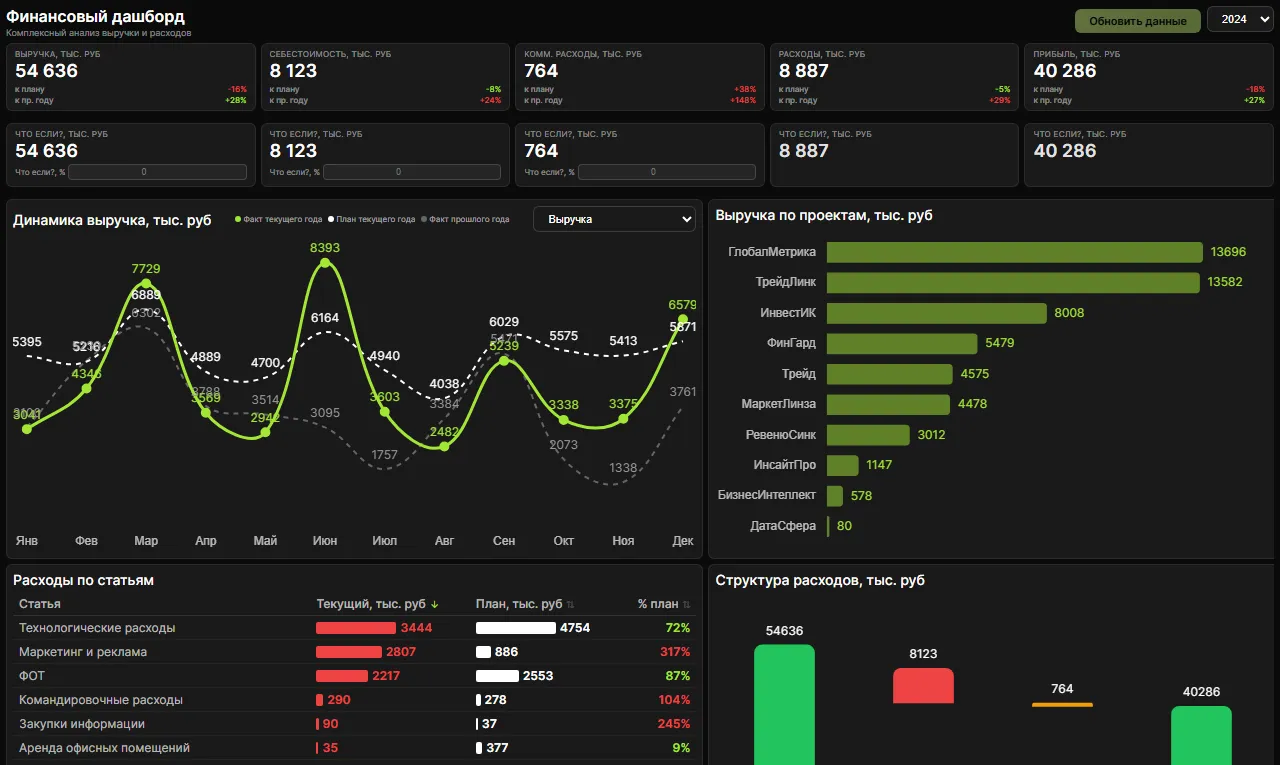Click the green 54636 waterfall bar

pos(784,704)
